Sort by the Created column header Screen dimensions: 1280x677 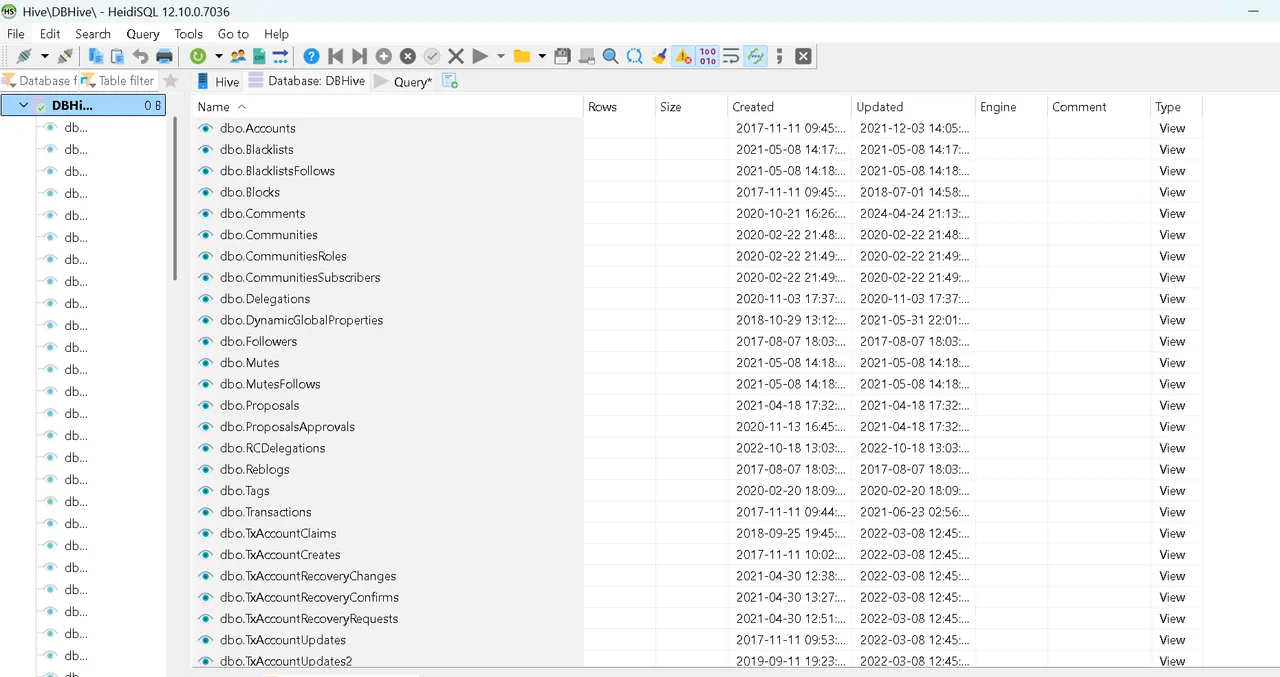(789, 107)
